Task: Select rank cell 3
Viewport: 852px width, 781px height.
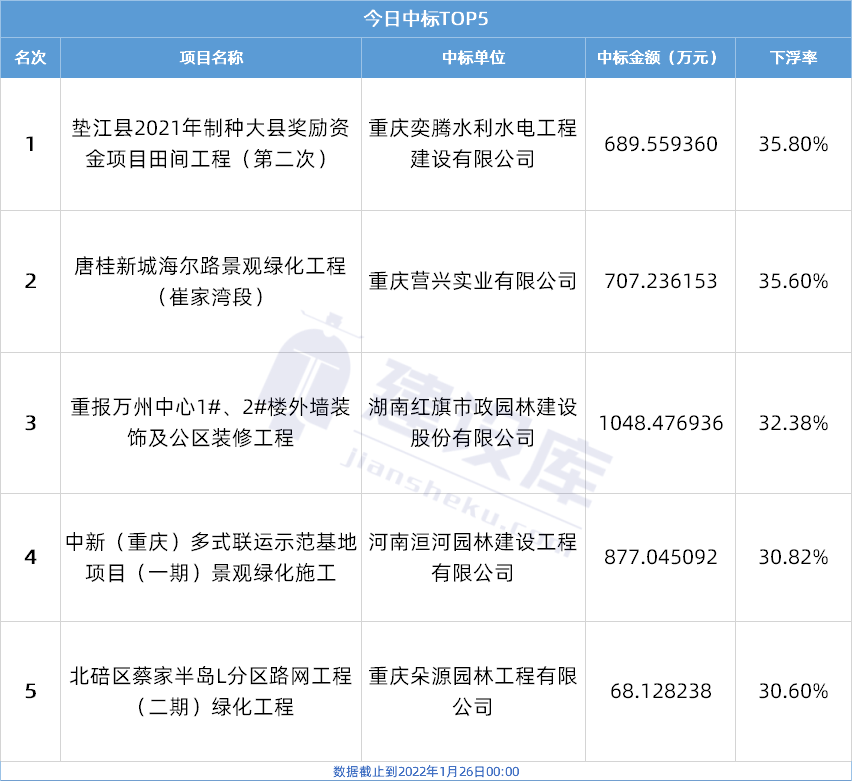Action: (30, 423)
